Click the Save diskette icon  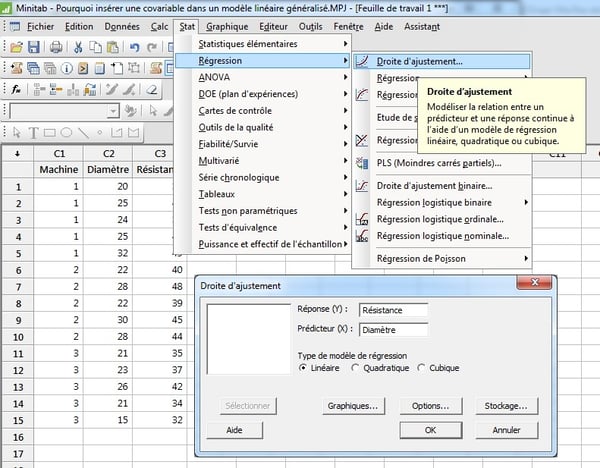[x=34, y=47]
